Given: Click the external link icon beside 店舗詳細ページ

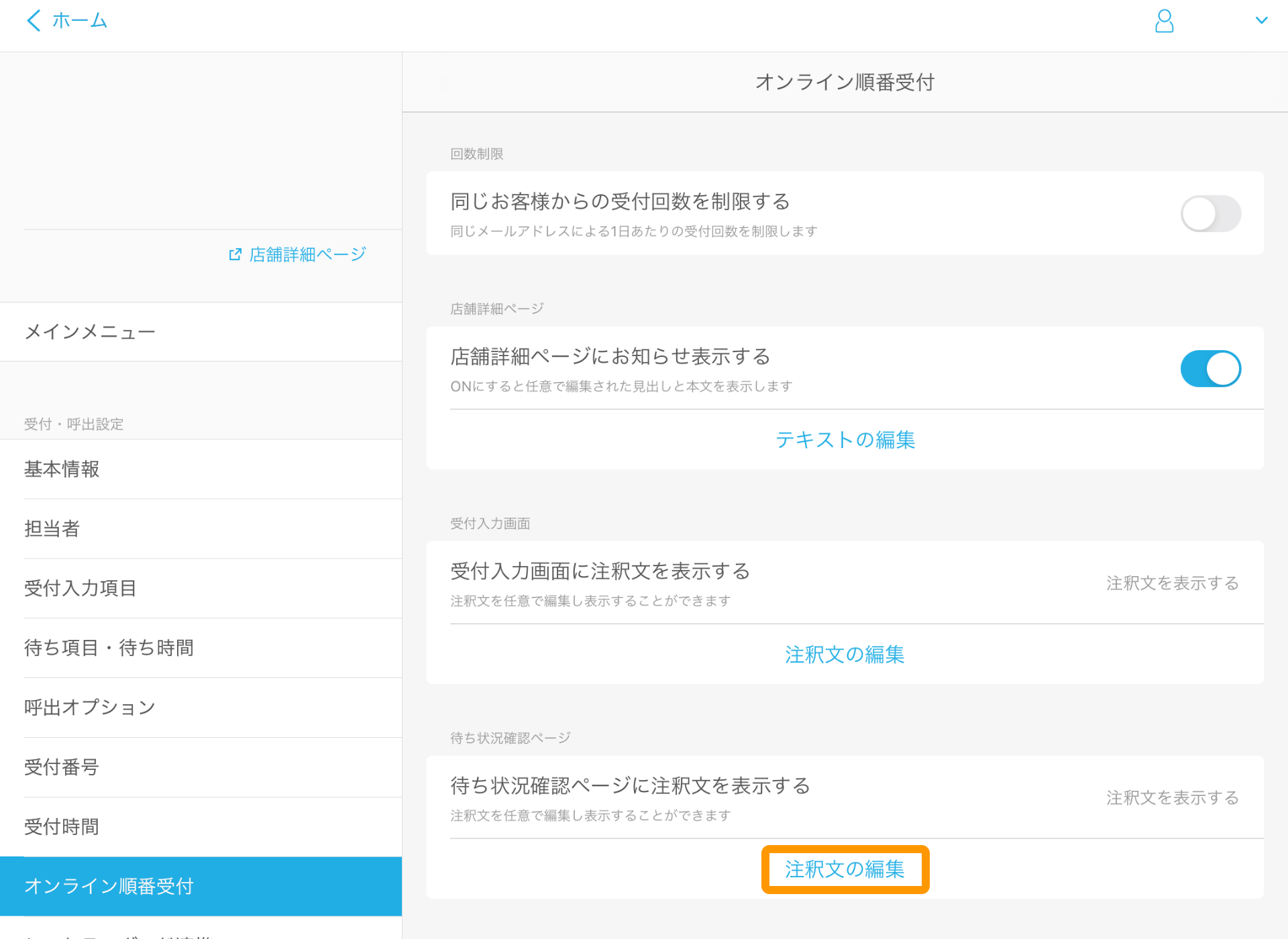Looking at the screenshot, I should pos(235,255).
